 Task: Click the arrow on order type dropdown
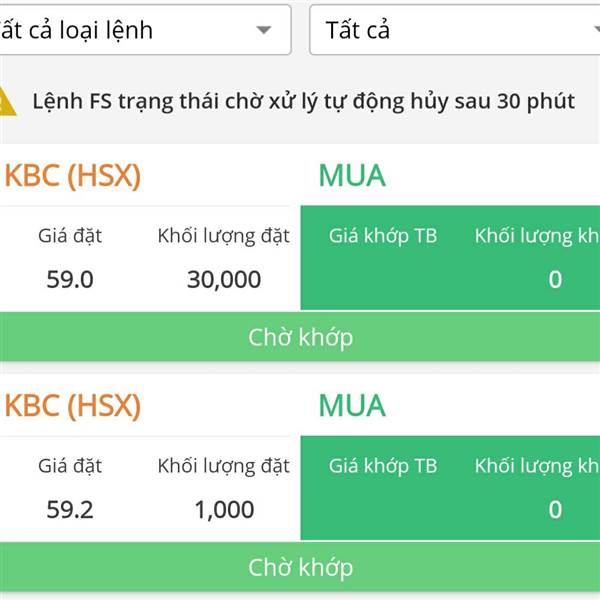coord(264,30)
